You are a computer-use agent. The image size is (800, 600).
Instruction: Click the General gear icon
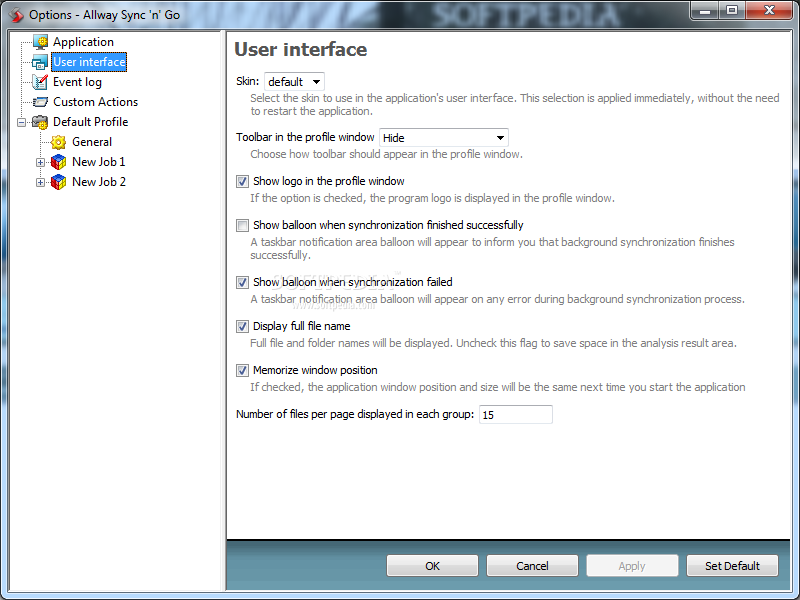(59, 142)
